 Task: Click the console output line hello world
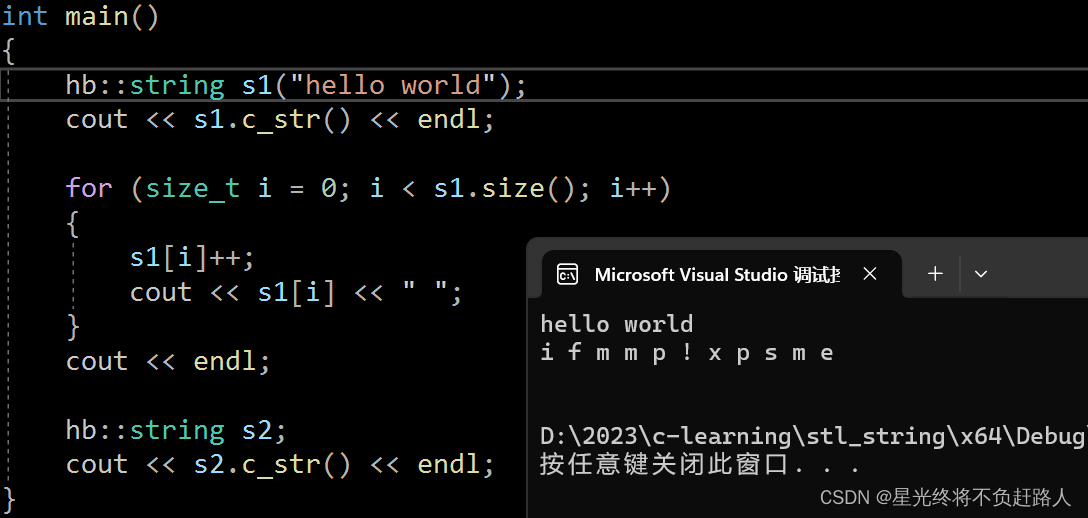point(617,324)
